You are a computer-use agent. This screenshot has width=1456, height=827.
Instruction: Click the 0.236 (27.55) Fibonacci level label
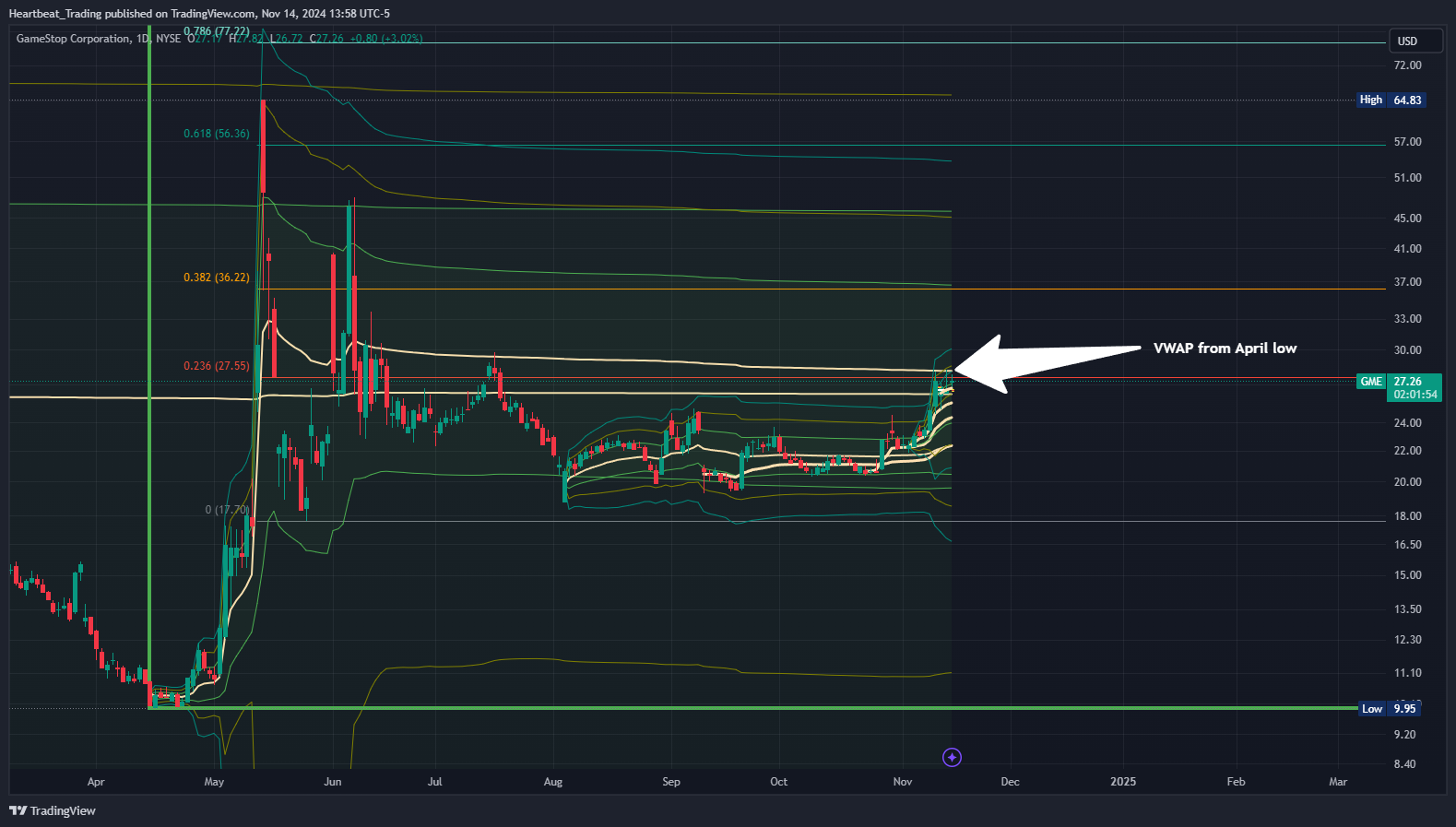[217, 366]
